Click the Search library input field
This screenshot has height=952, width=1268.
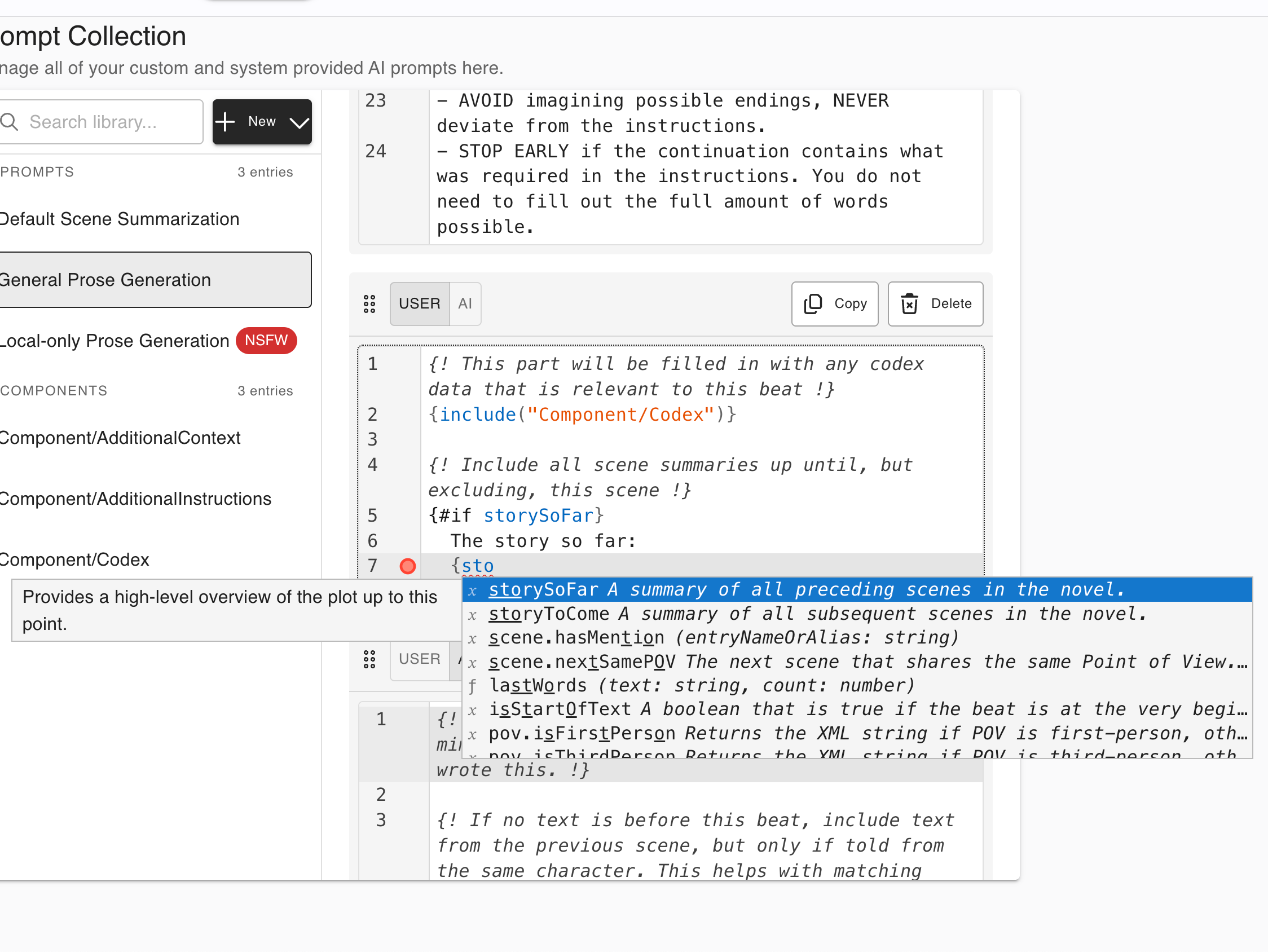pyautogui.click(x=103, y=121)
